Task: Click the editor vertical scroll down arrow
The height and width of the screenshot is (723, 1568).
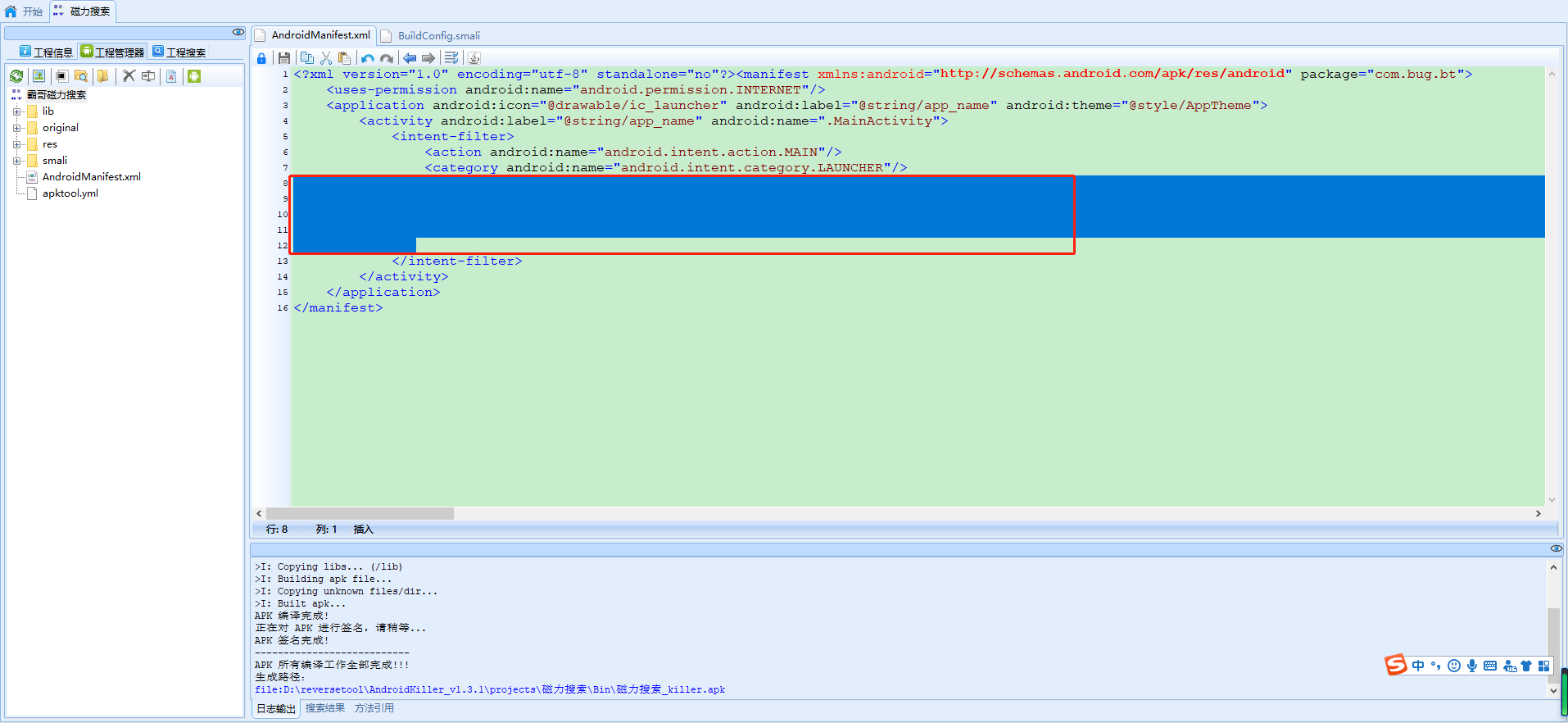Action: [1552, 499]
